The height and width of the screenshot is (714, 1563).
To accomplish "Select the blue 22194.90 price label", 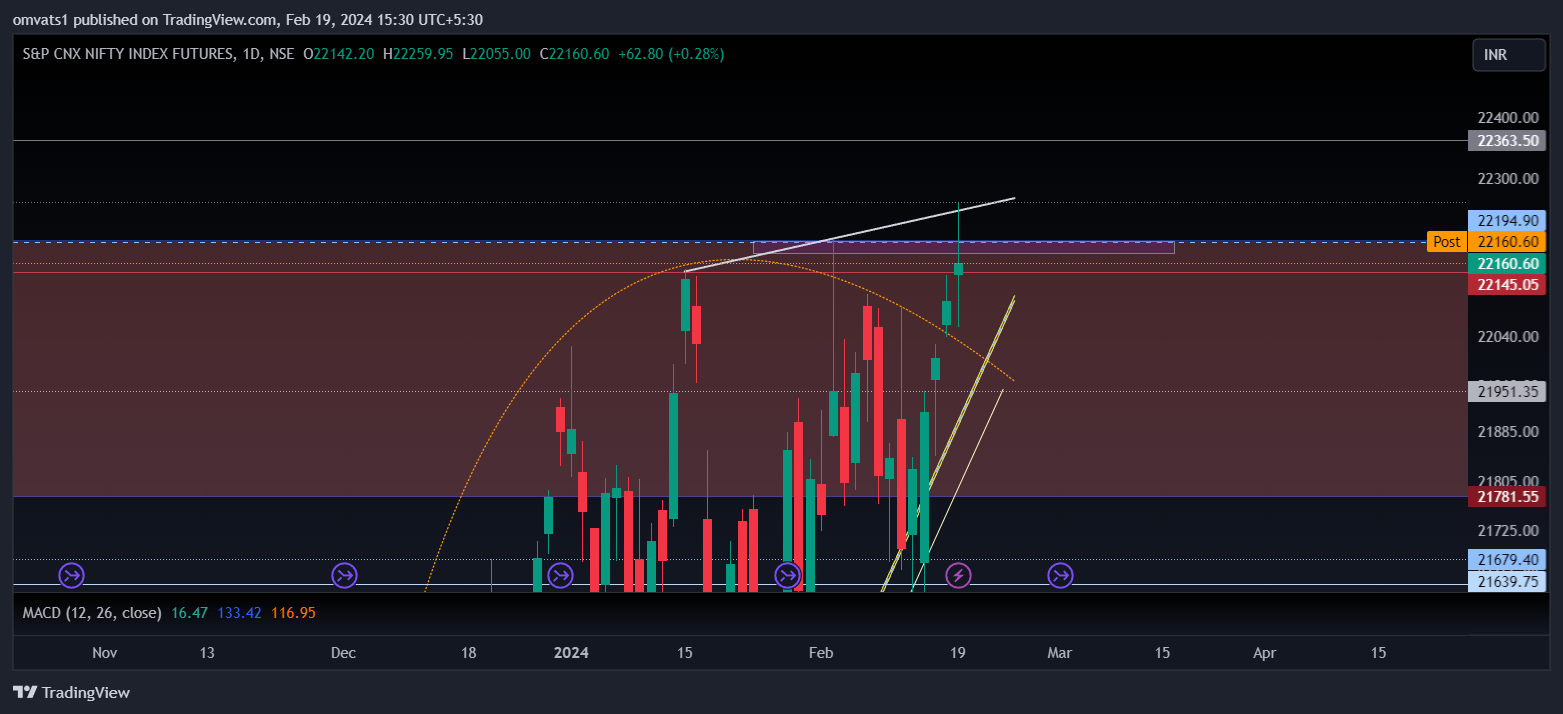I will (x=1506, y=219).
